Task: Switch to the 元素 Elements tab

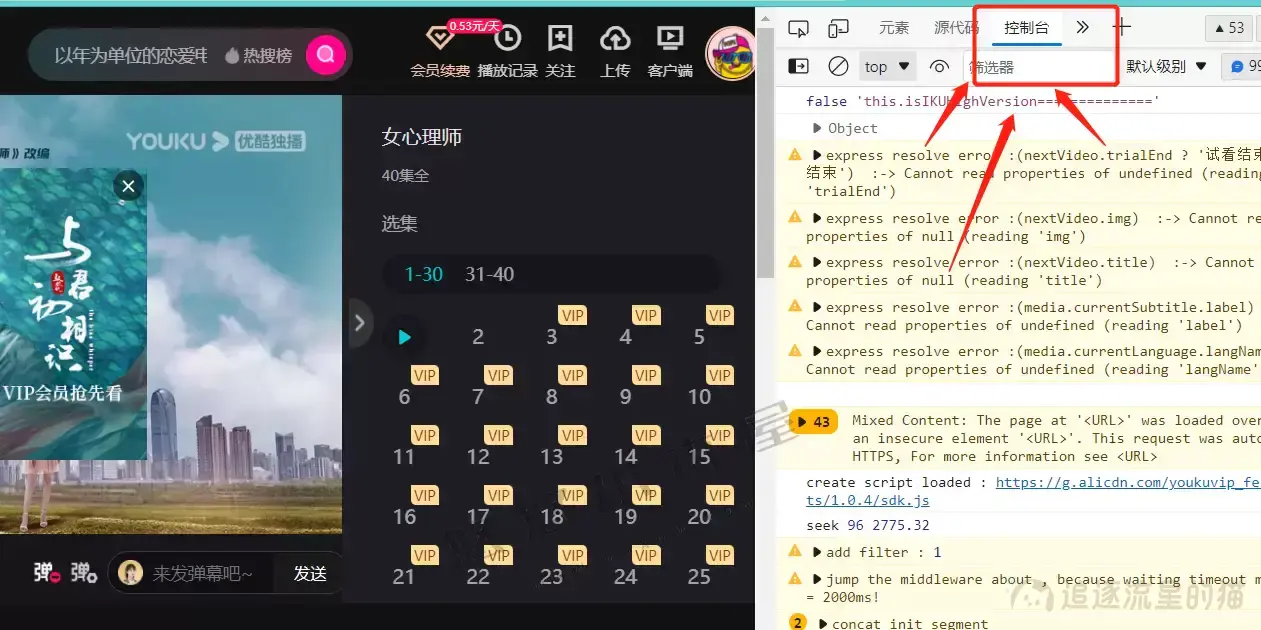Action: [x=893, y=28]
